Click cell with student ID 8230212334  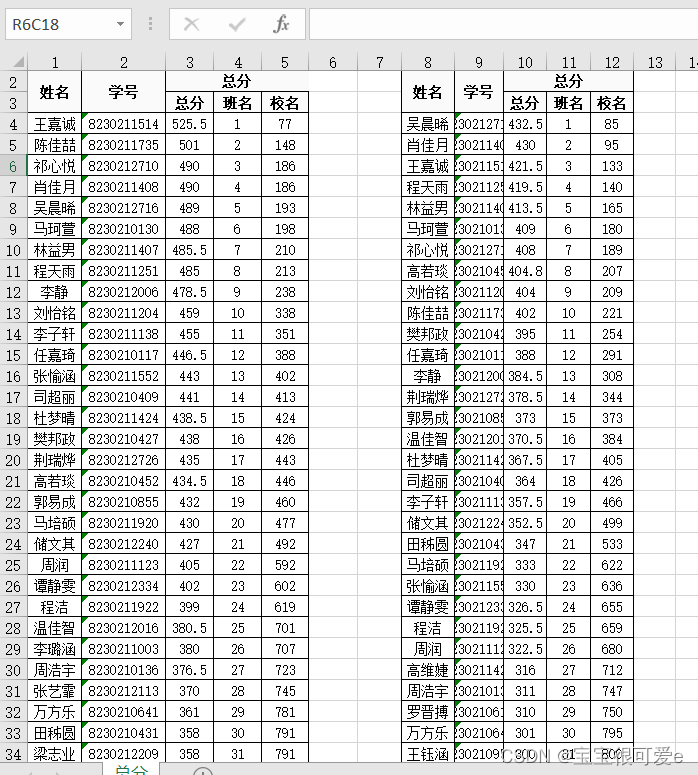(x=124, y=586)
